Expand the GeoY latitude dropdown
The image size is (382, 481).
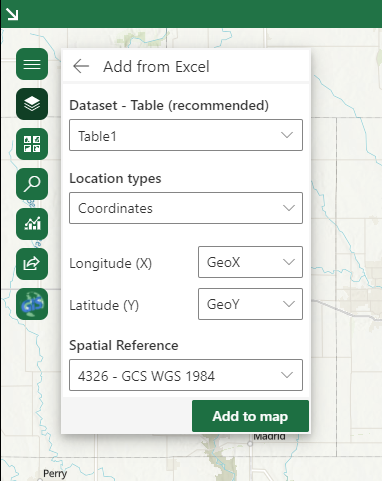250,304
